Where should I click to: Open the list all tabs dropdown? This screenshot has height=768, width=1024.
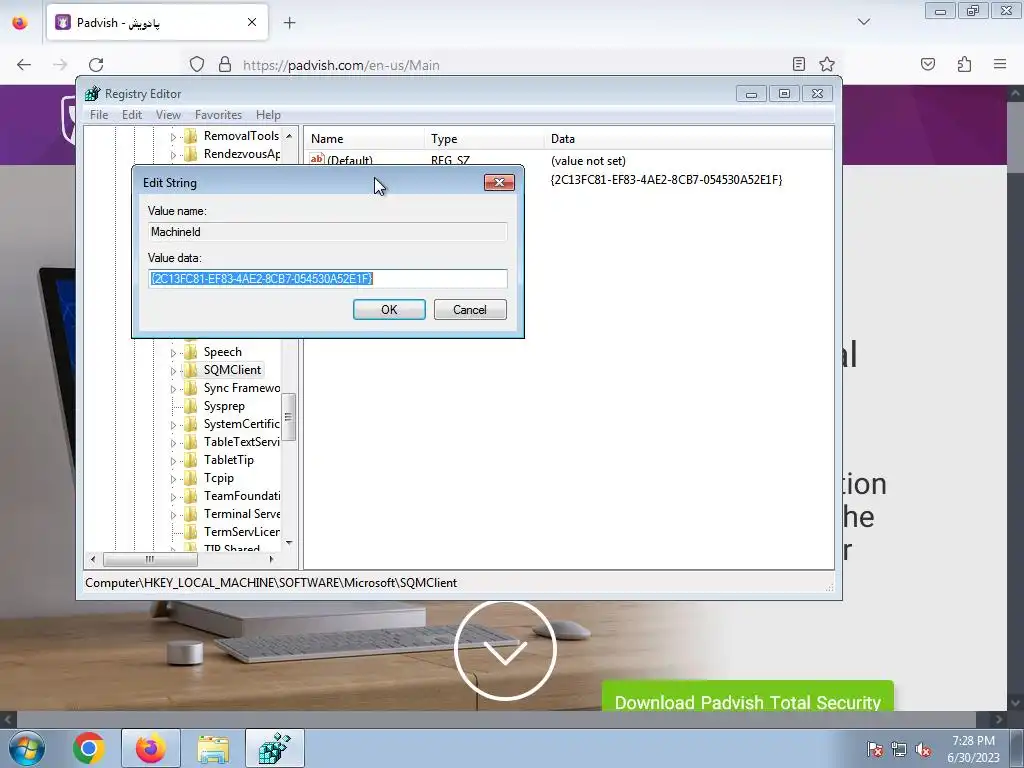(863, 22)
